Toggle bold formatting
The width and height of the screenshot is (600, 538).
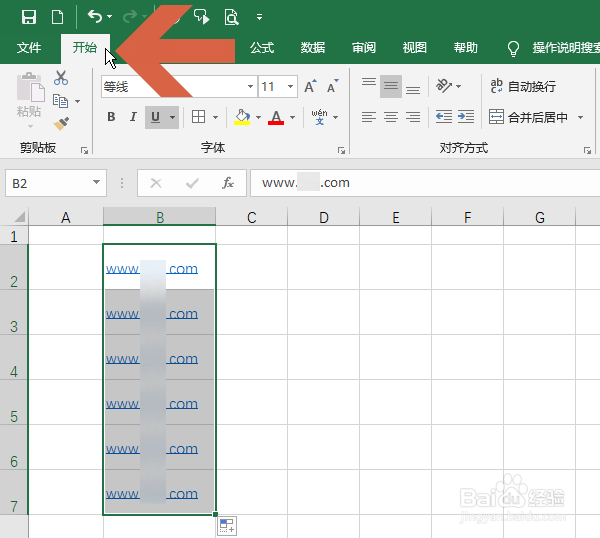[111, 117]
